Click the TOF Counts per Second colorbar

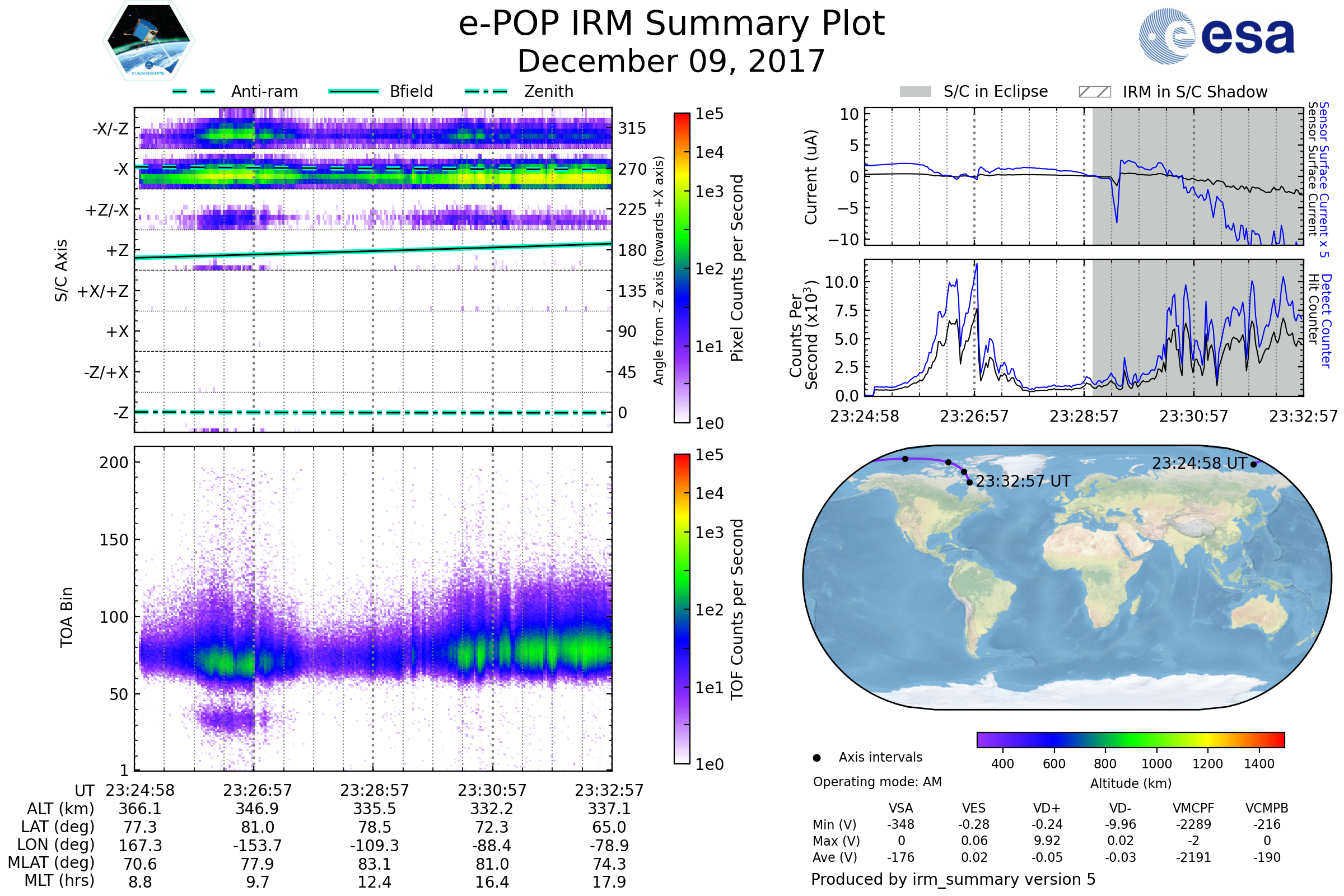[x=682, y=609]
